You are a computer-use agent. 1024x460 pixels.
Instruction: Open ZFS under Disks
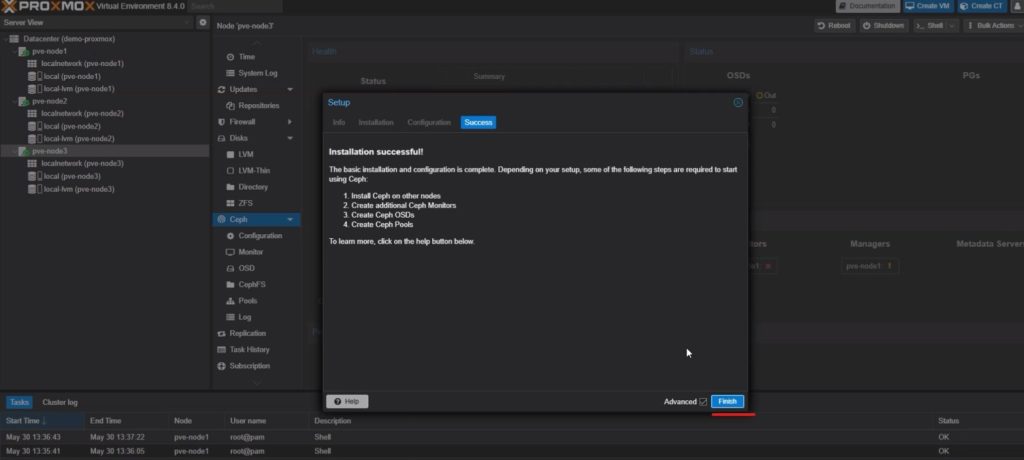coord(246,203)
